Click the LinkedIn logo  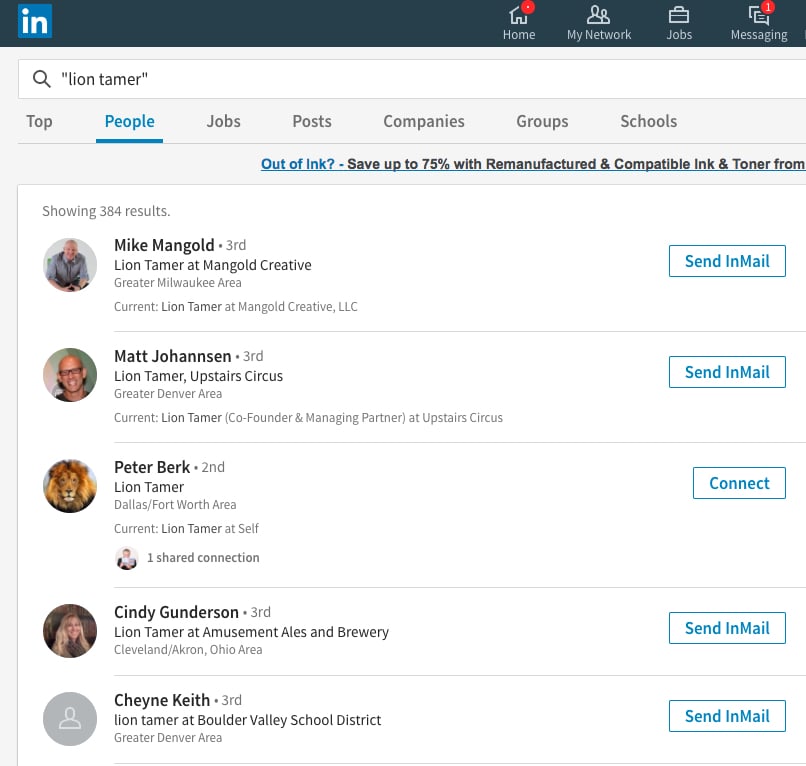click(35, 21)
